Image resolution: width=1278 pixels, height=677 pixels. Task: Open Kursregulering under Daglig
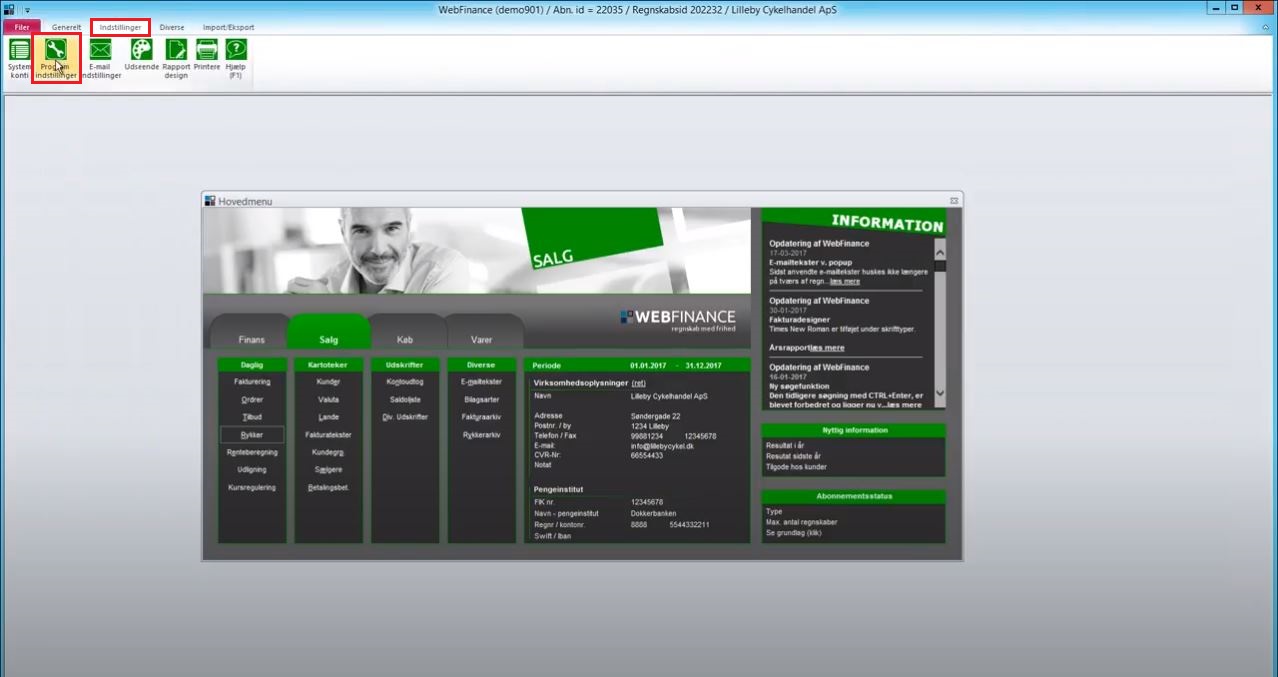(252, 487)
